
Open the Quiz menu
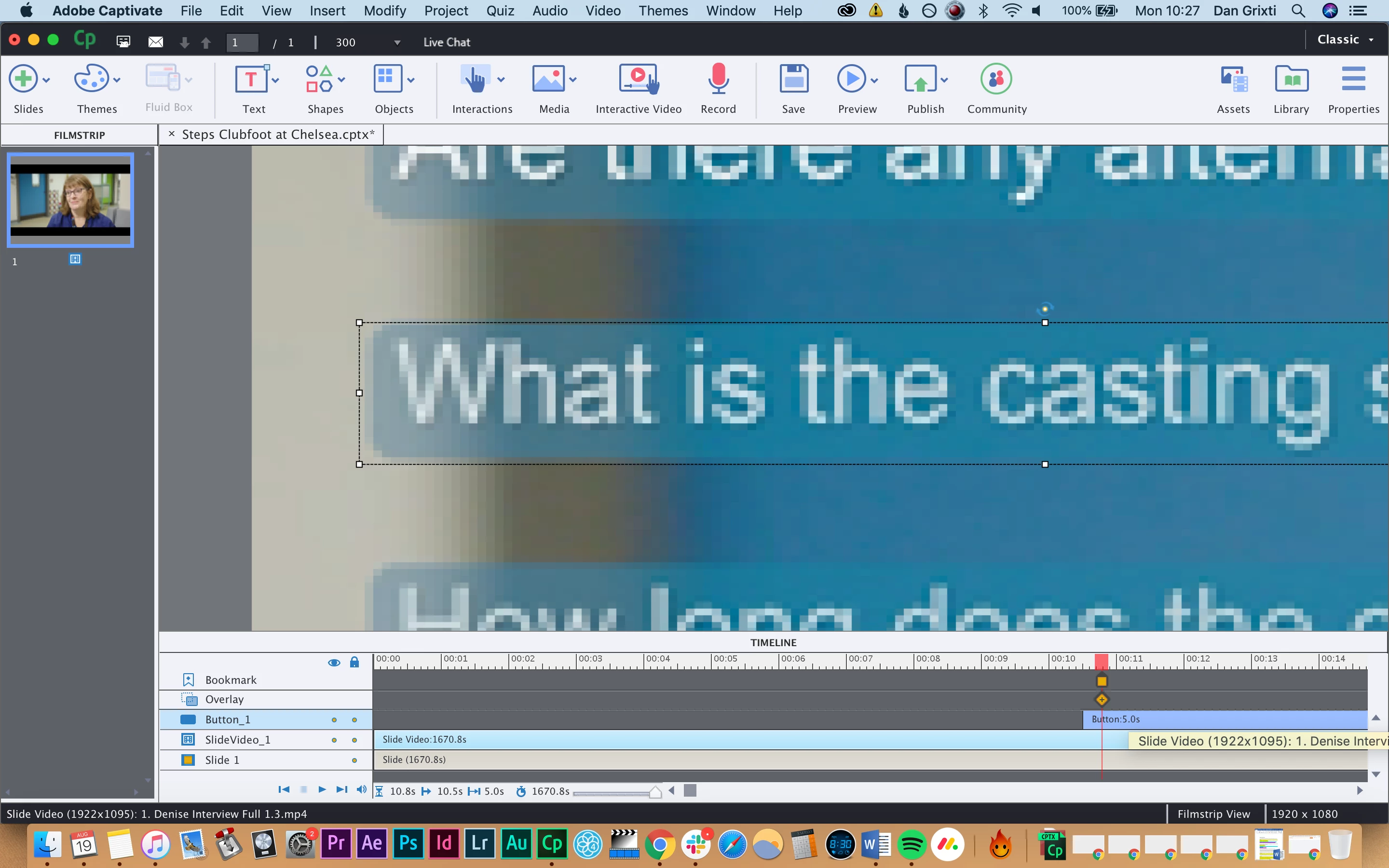(x=499, y=10)
